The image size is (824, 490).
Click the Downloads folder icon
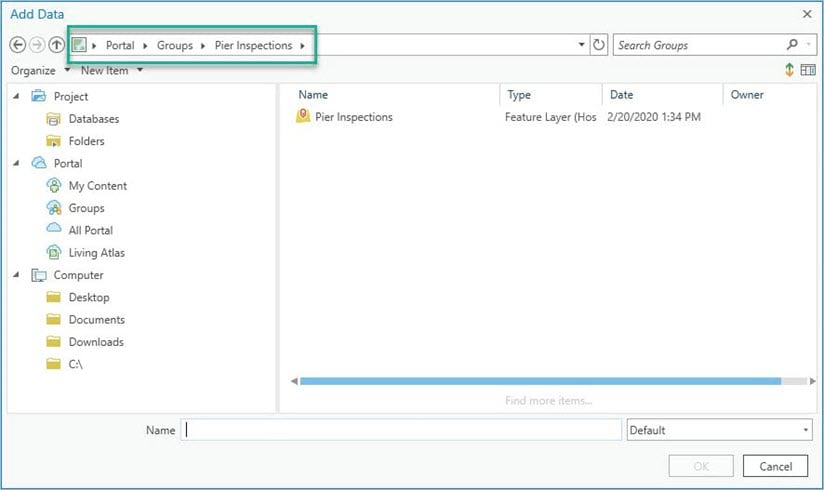(x=54, y=342)
